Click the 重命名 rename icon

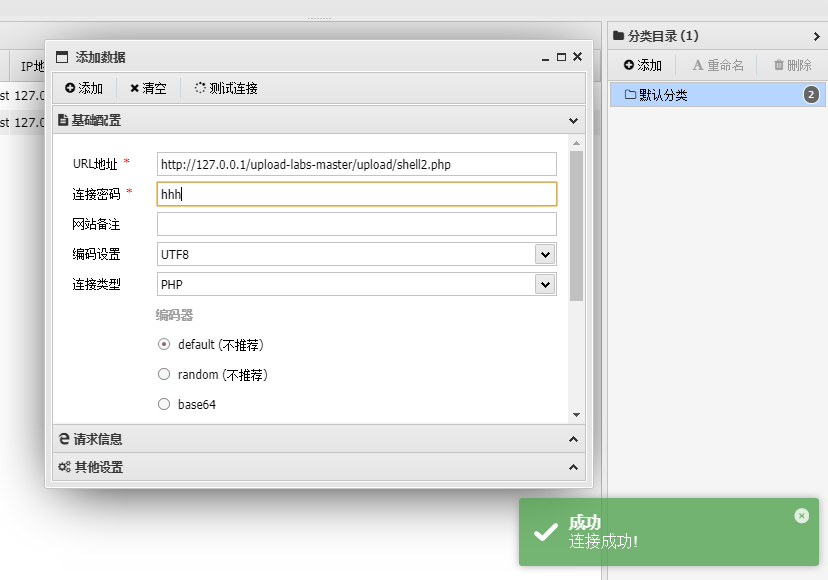(x=698, y=65)
